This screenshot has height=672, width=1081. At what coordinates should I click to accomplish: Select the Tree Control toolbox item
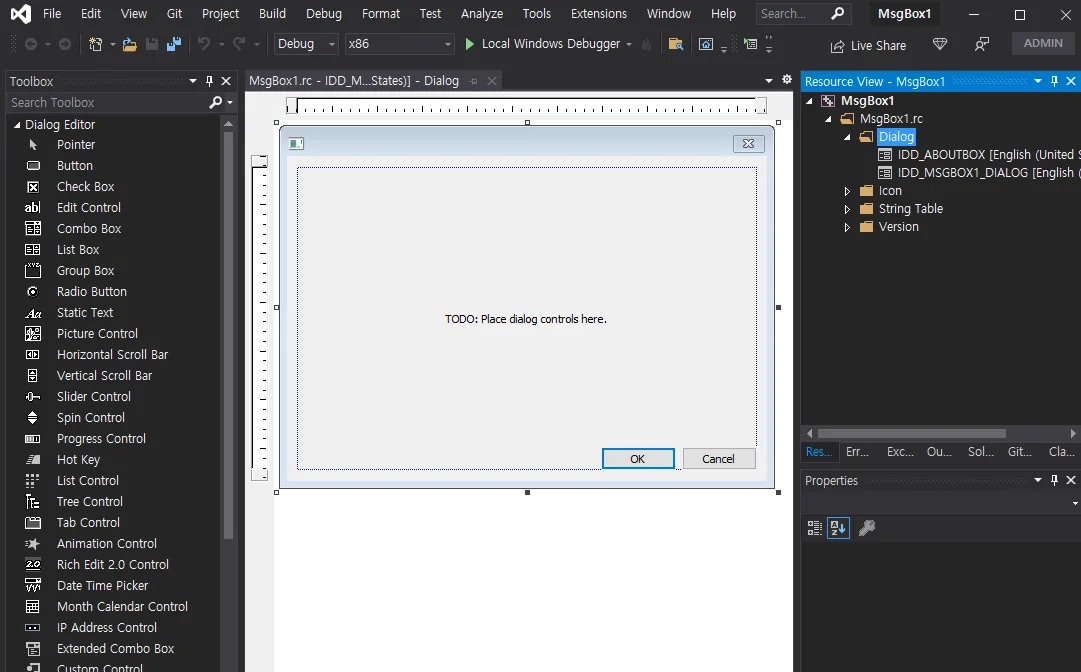90,502
